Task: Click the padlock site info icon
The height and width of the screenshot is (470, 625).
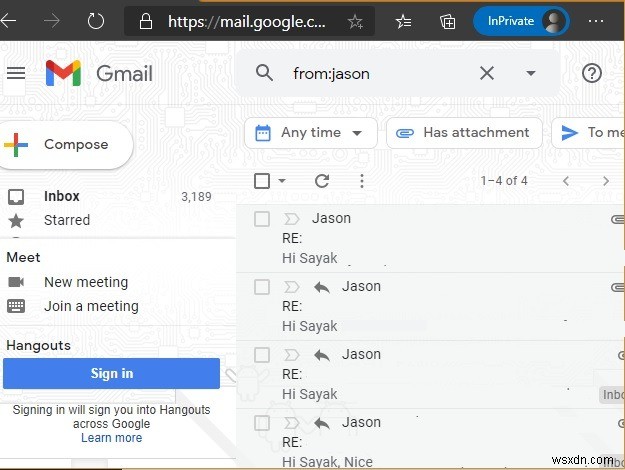Action: click(145, 21)
